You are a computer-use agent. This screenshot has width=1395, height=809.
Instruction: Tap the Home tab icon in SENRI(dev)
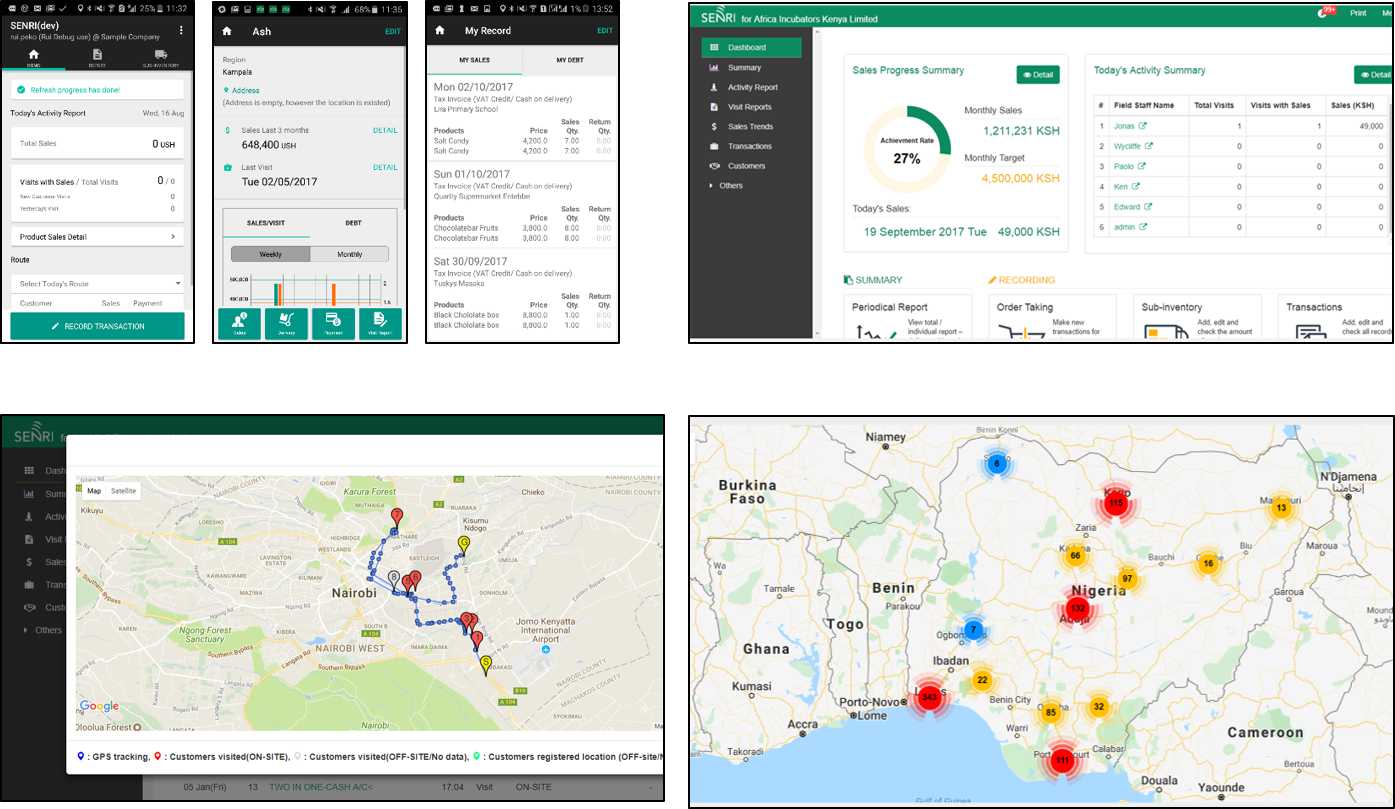[x=33, y=57]
